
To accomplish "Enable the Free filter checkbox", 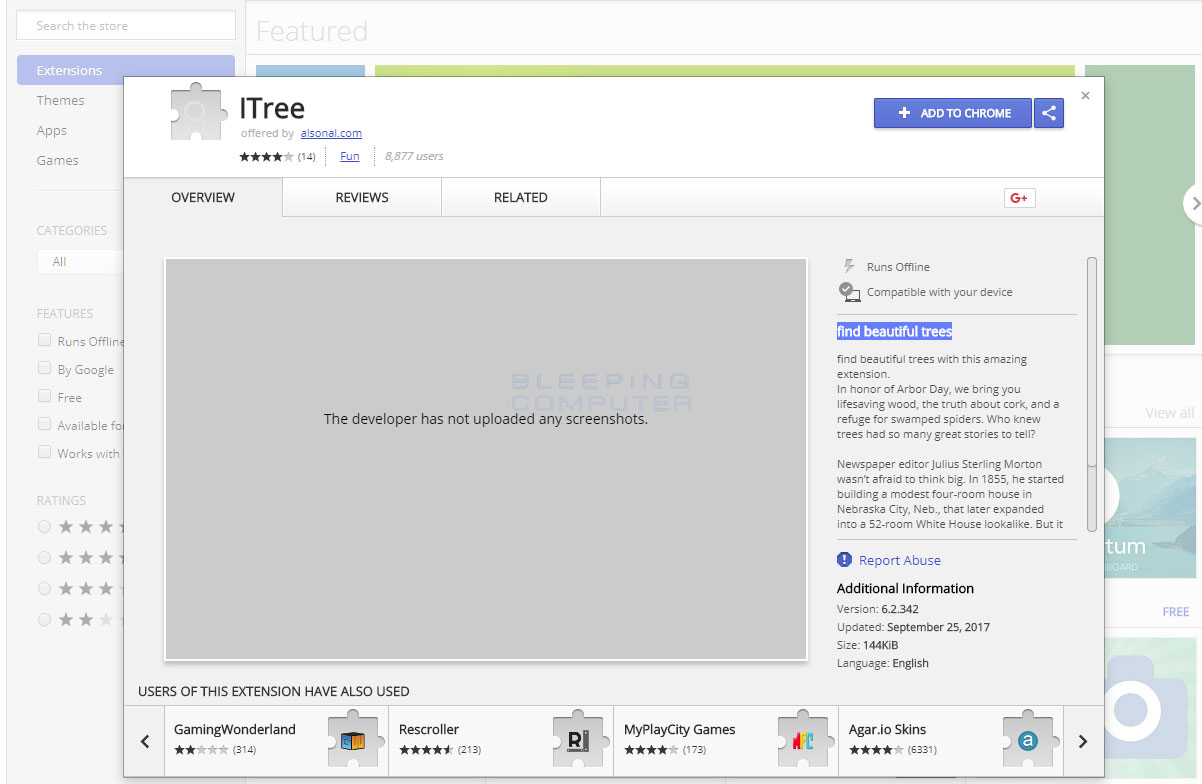I will tap(44, 396).
